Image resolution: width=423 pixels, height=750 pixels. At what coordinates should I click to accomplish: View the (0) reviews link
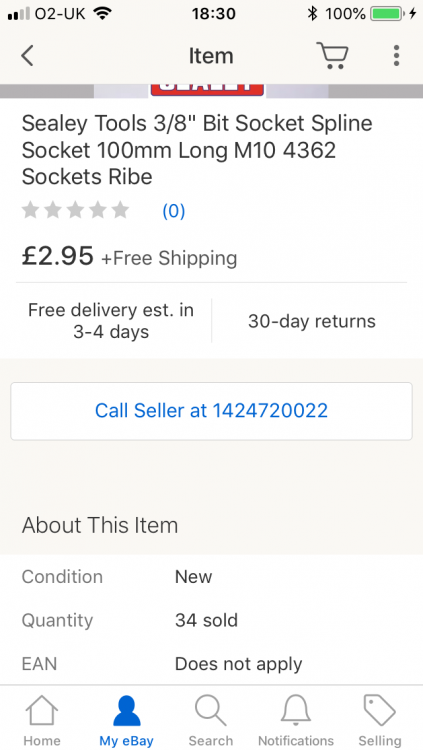tap(174, 211)
